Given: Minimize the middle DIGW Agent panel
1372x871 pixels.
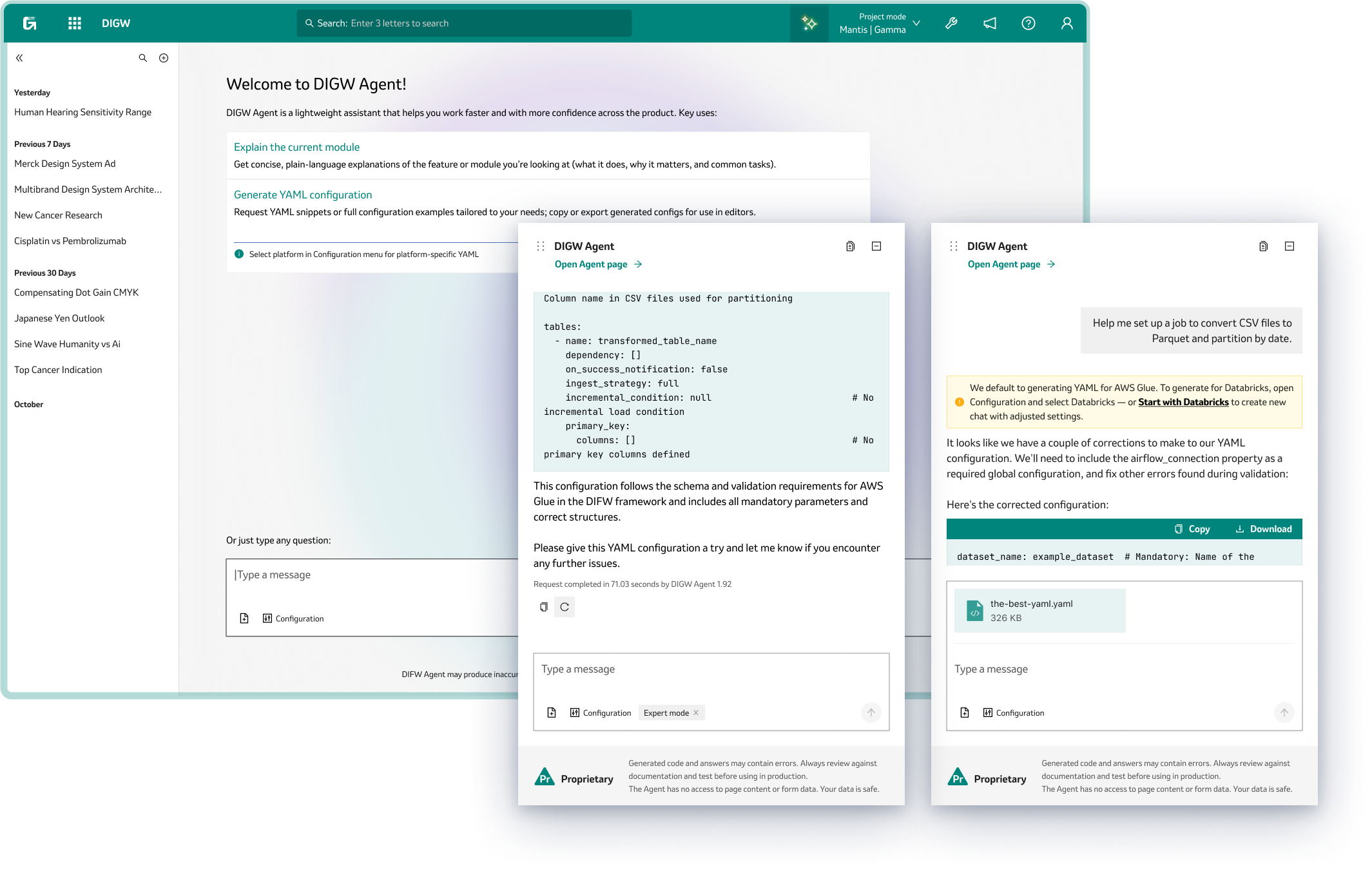Looking at the screenshot, I should (x=876, y=246).
